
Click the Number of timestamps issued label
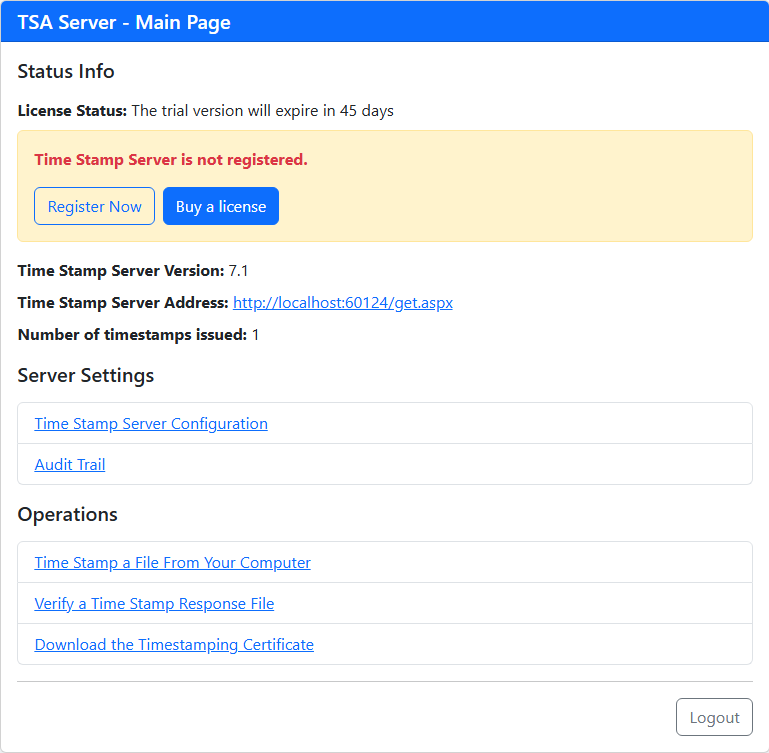coord(132,335)
